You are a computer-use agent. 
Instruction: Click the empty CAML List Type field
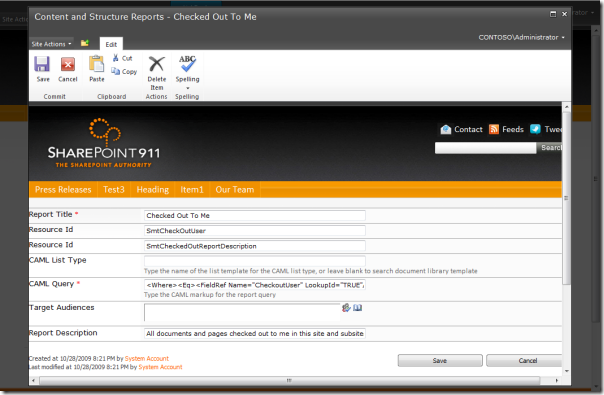pyautogui.click(x=255, y=261)
